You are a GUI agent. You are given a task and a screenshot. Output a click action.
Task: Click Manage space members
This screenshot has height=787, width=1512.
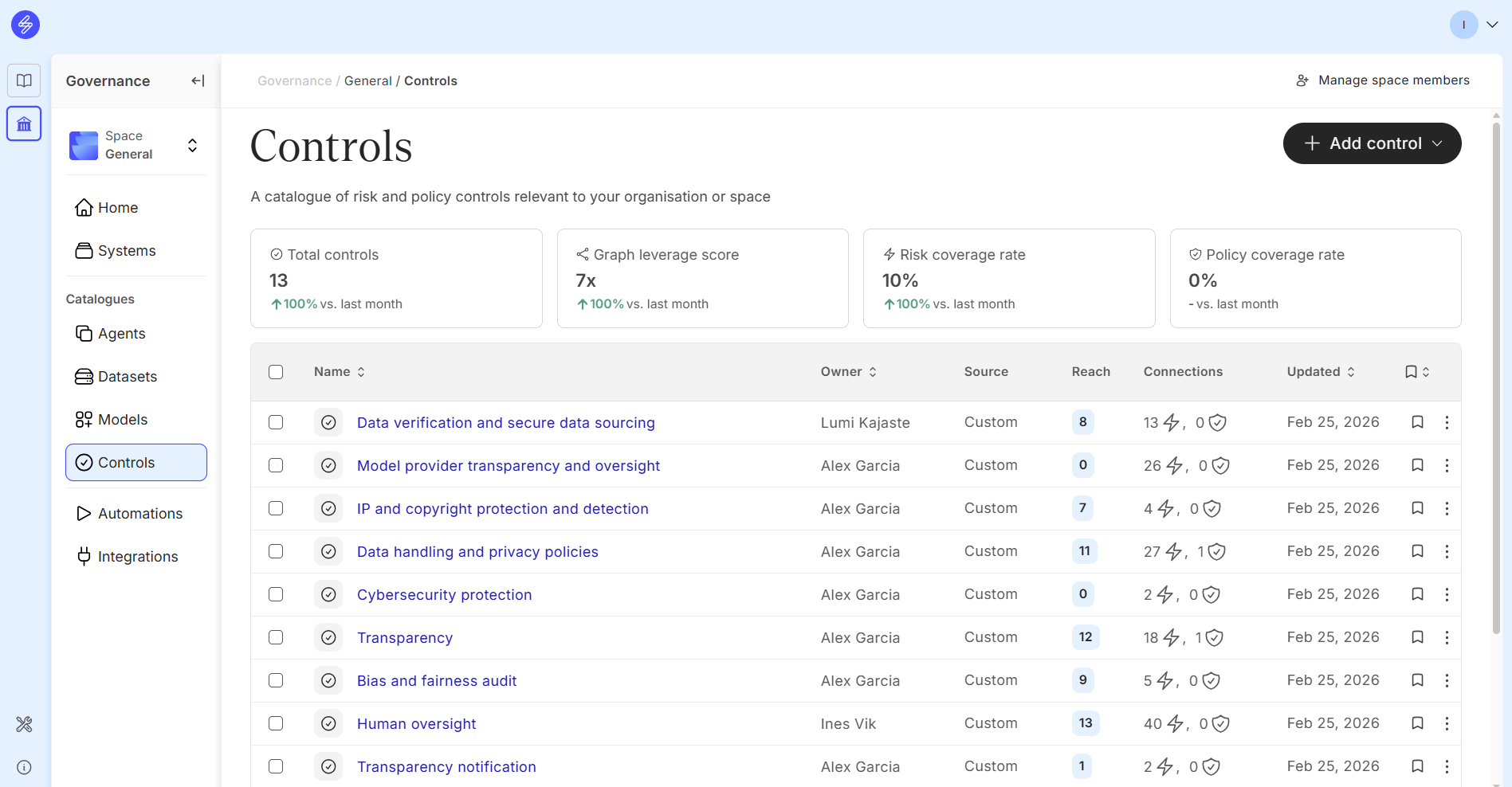coord(1383,80)
